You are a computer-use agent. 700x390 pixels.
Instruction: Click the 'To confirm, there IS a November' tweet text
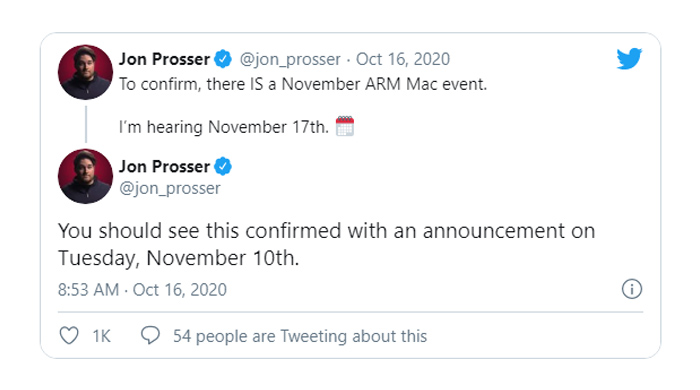pos(303,84)
